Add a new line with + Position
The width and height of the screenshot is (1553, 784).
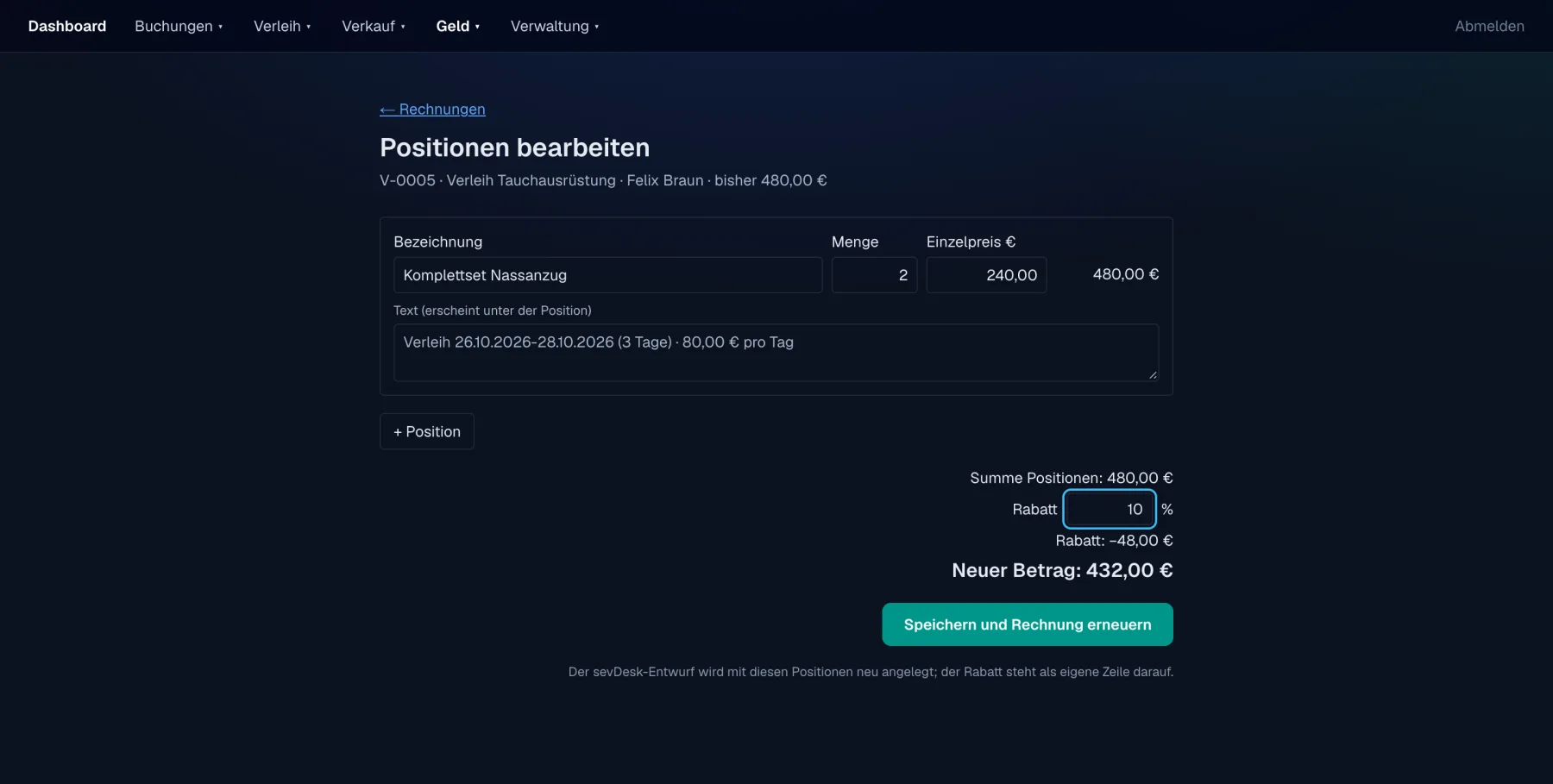(427, 431)
